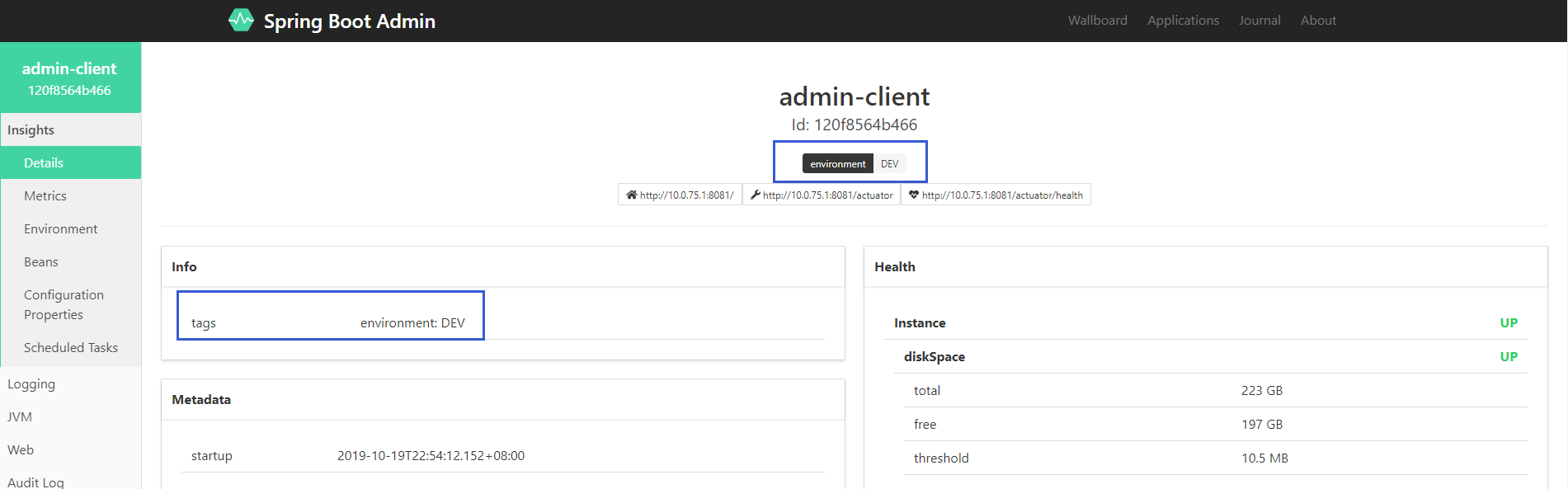
Task: Click the heartbeat icon on health link
Action: [x=914, y=195]
